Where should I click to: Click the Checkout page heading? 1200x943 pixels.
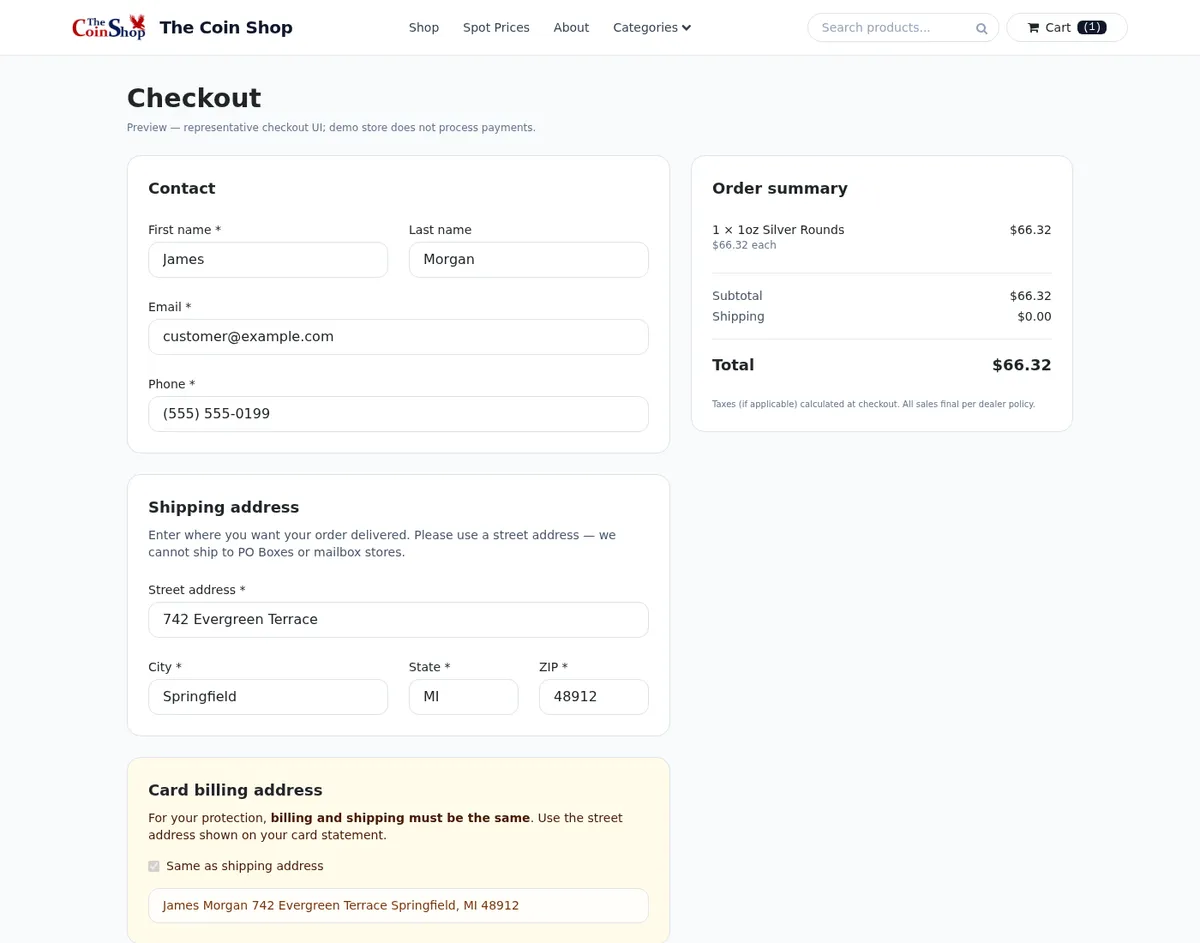point(194,98)
